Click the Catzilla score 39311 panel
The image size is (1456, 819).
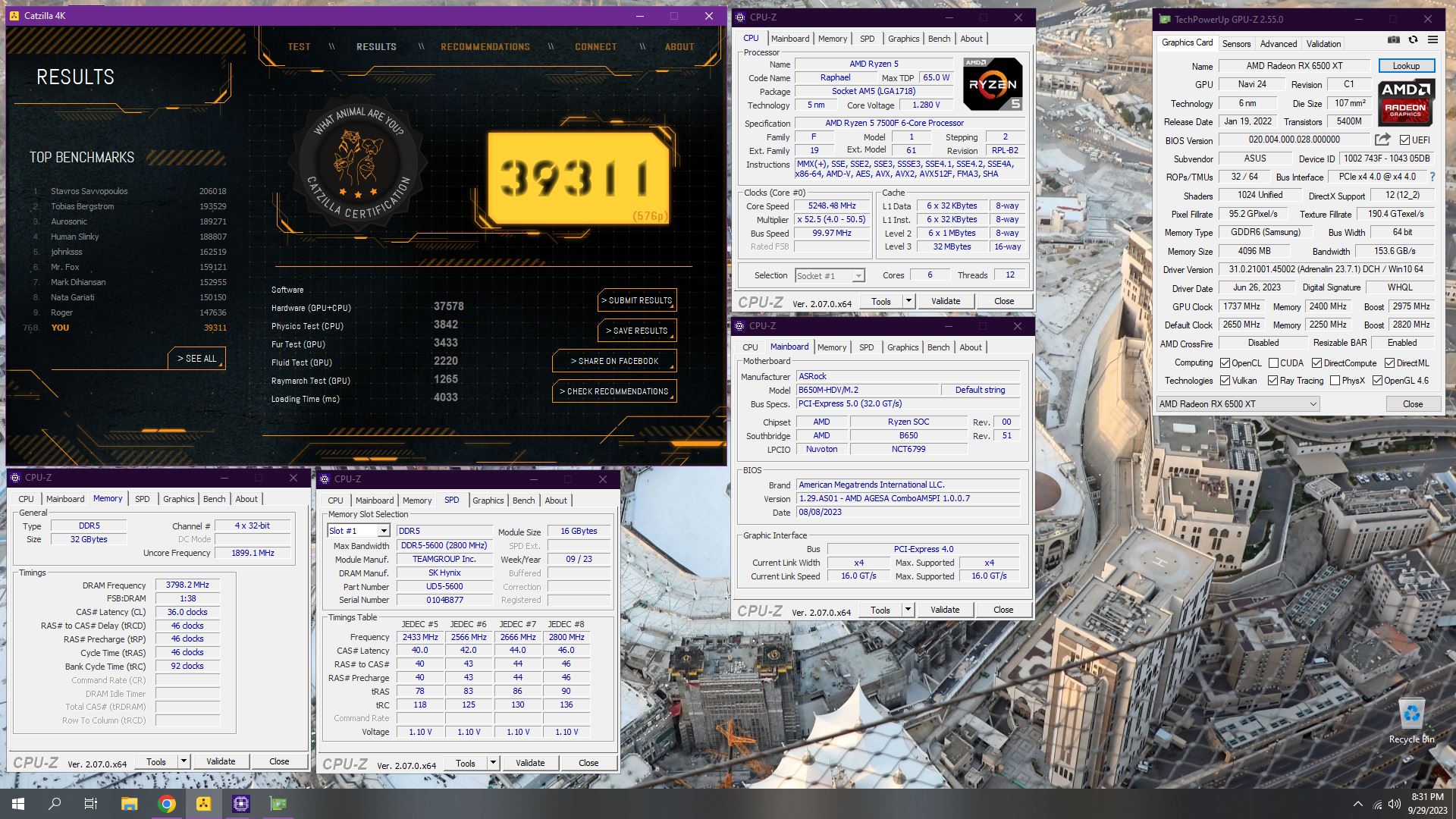point(578,179)
